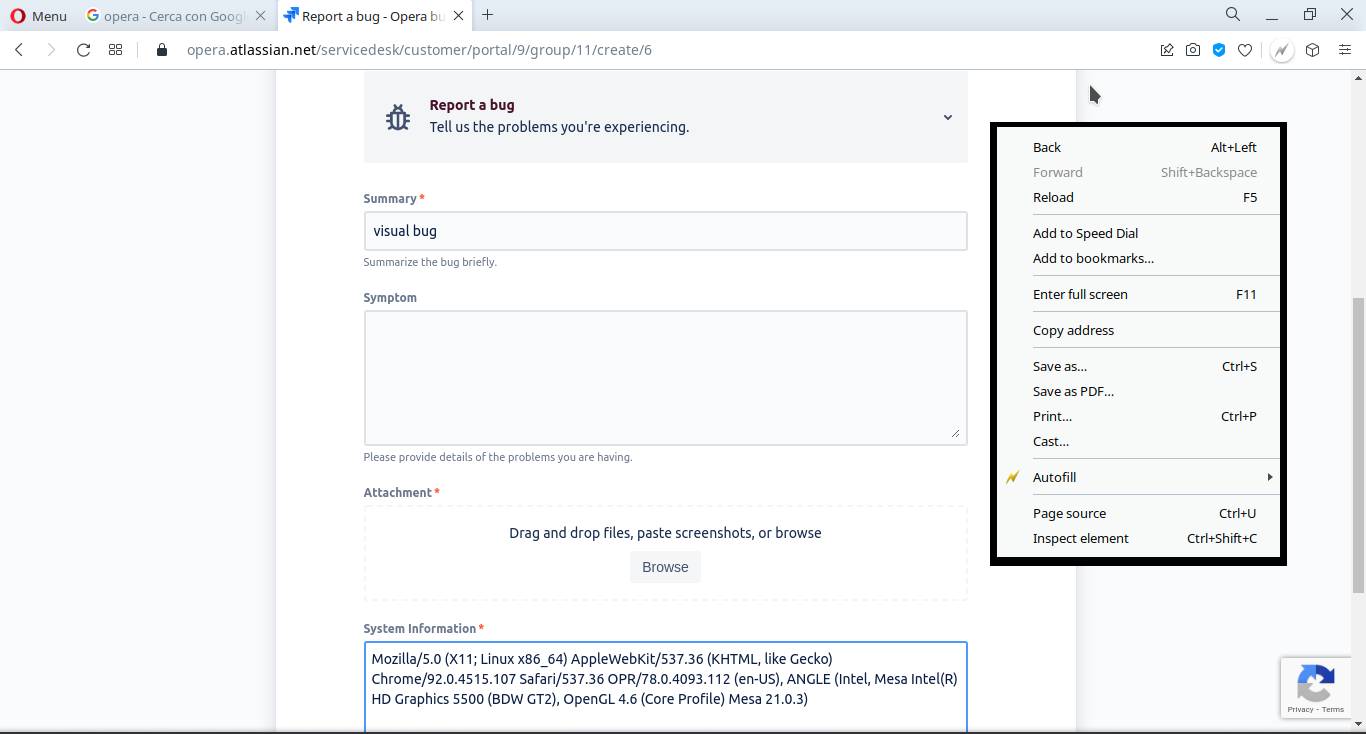1366x734 pixels.
Task: Select Save as... menu entry
Action: (1138, 366)
